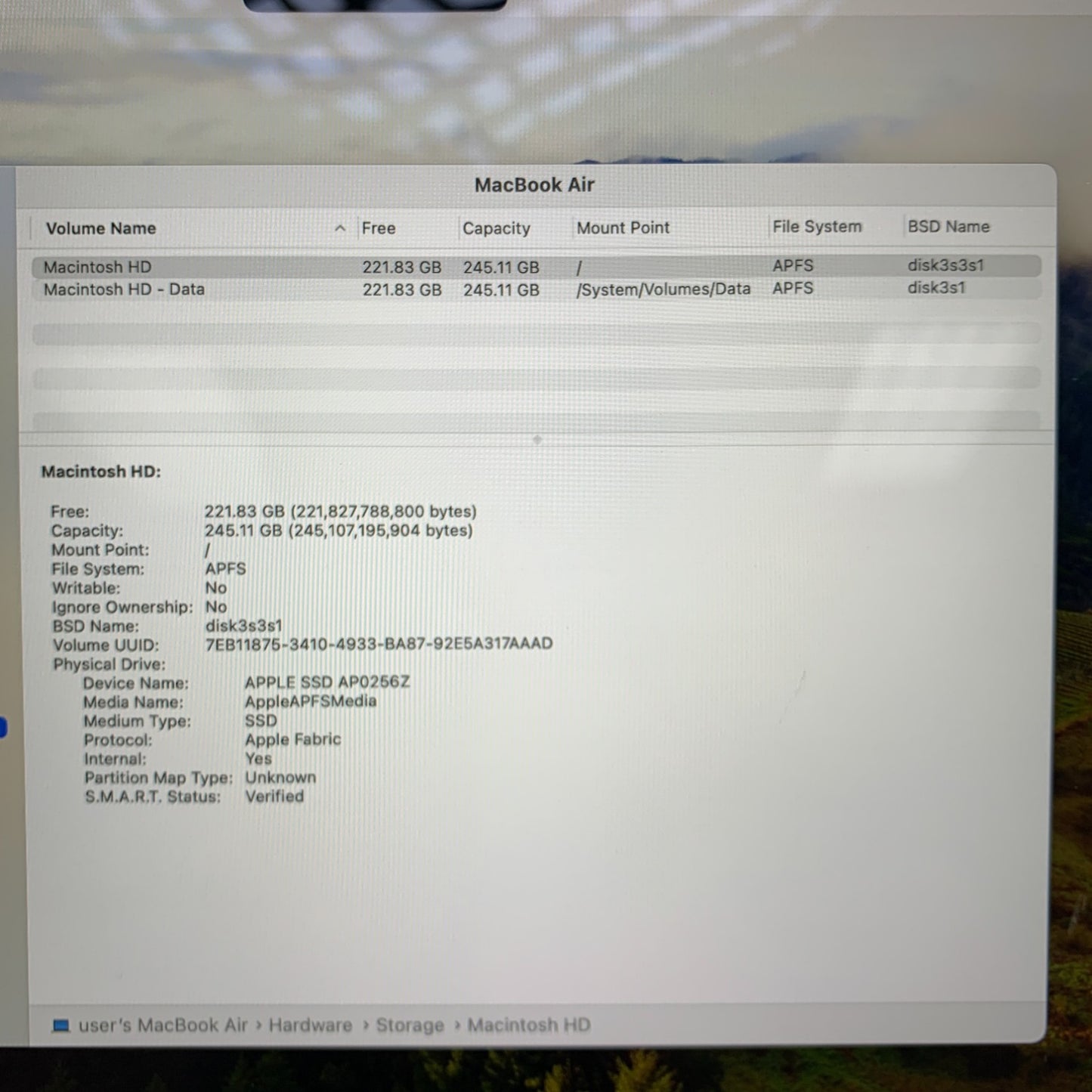Click 221.83 GB free in Macintosh HD - Data row
The image size is (1092, 1092).
(x=402, y=289)
